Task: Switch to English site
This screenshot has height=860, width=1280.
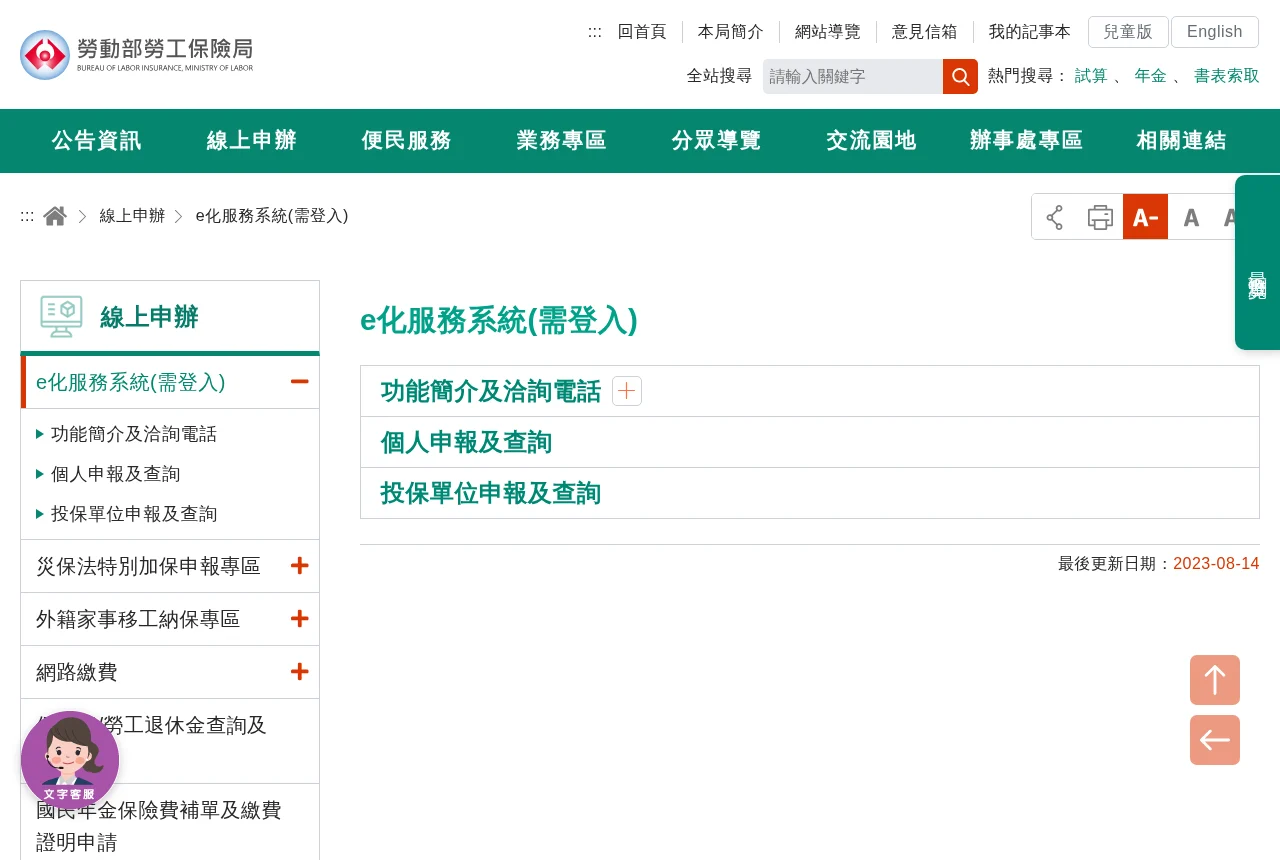Action: [x=1215, y=32]
